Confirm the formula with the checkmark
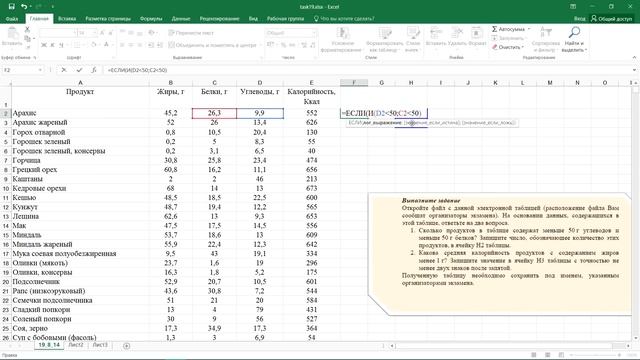Screen dimensions: 640x360 point(79,70)
